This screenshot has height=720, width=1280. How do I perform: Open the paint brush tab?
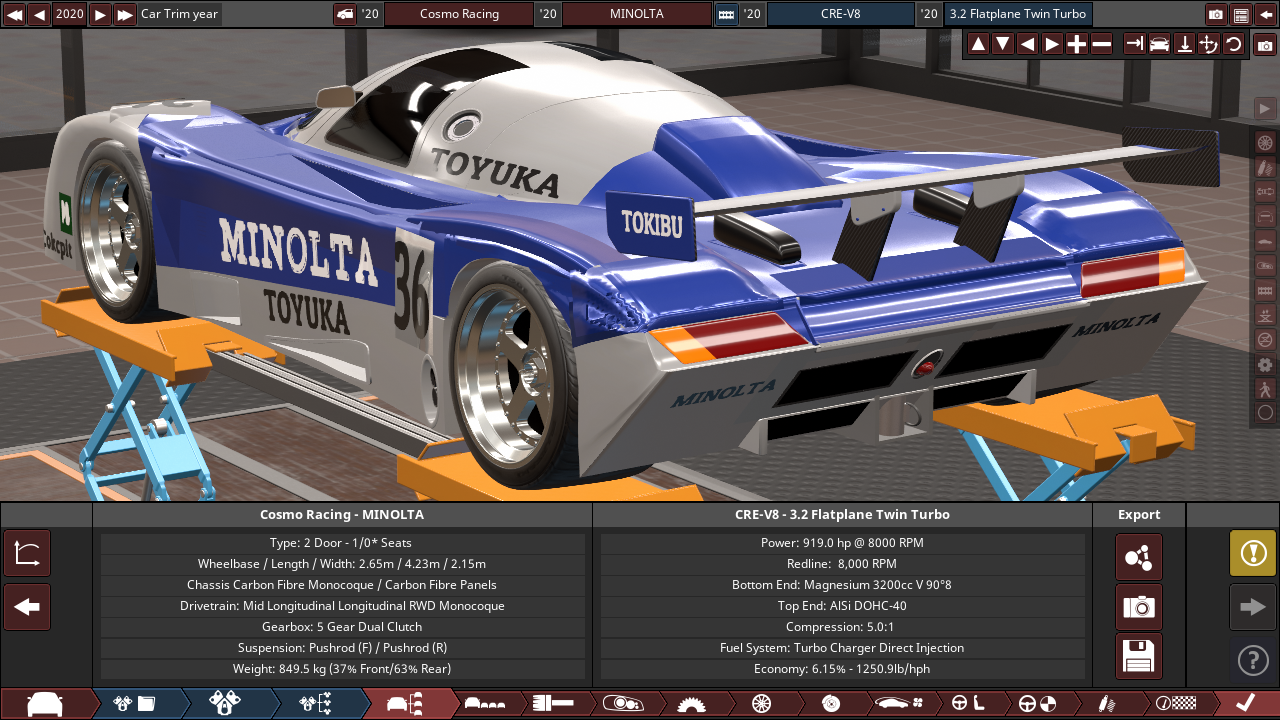click(x=553, y=704)
